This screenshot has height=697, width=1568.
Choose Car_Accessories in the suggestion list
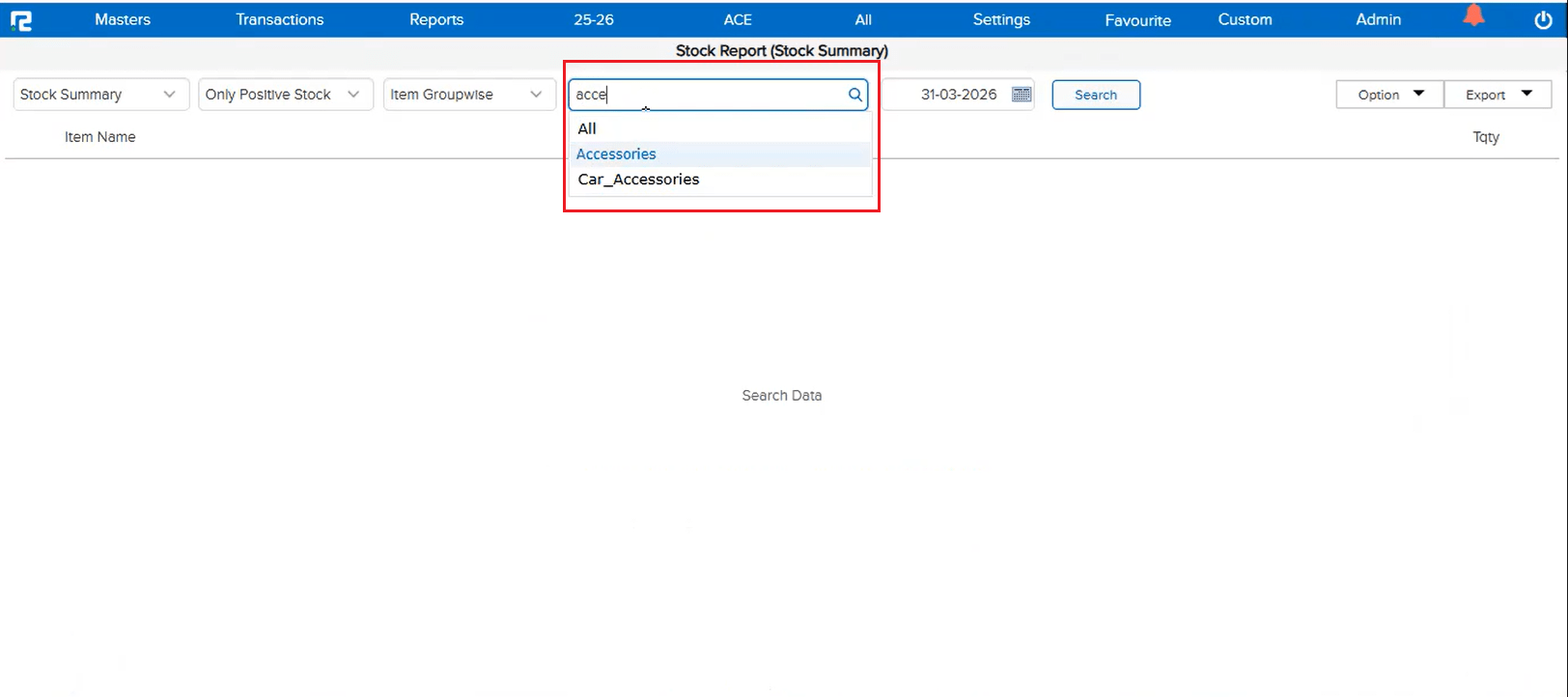pyautogui.click(x=638, y=180)
